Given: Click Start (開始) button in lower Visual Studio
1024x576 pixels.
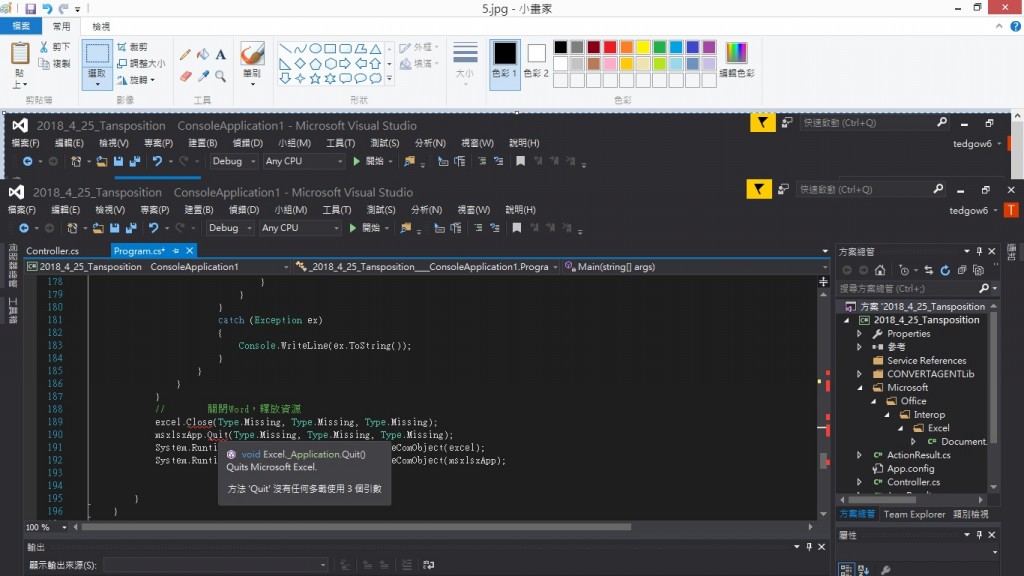Looking at the screenshot, I should [368, 228].
